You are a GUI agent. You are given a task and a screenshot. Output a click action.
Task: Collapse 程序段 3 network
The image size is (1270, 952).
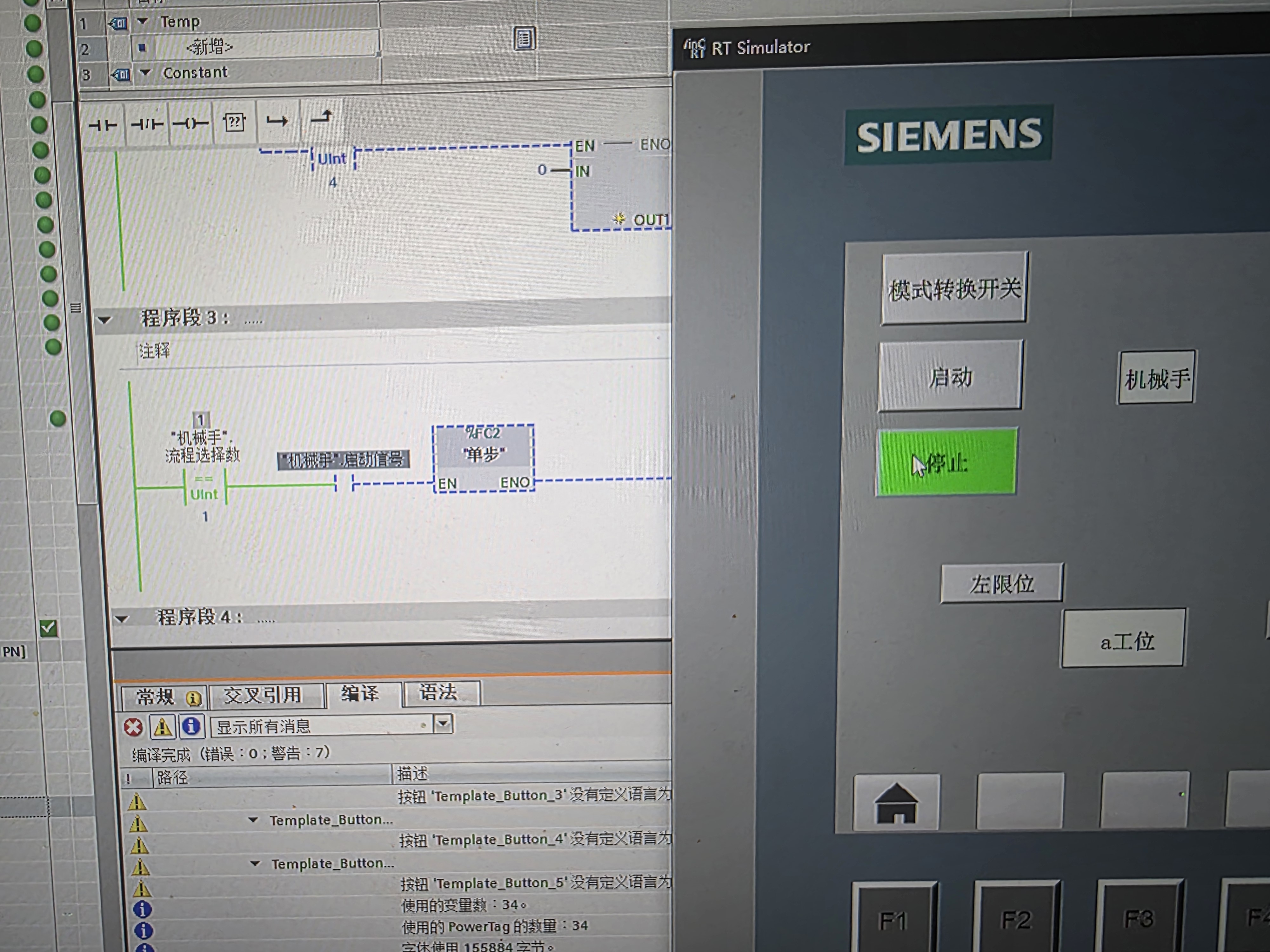tap(104, 320)
